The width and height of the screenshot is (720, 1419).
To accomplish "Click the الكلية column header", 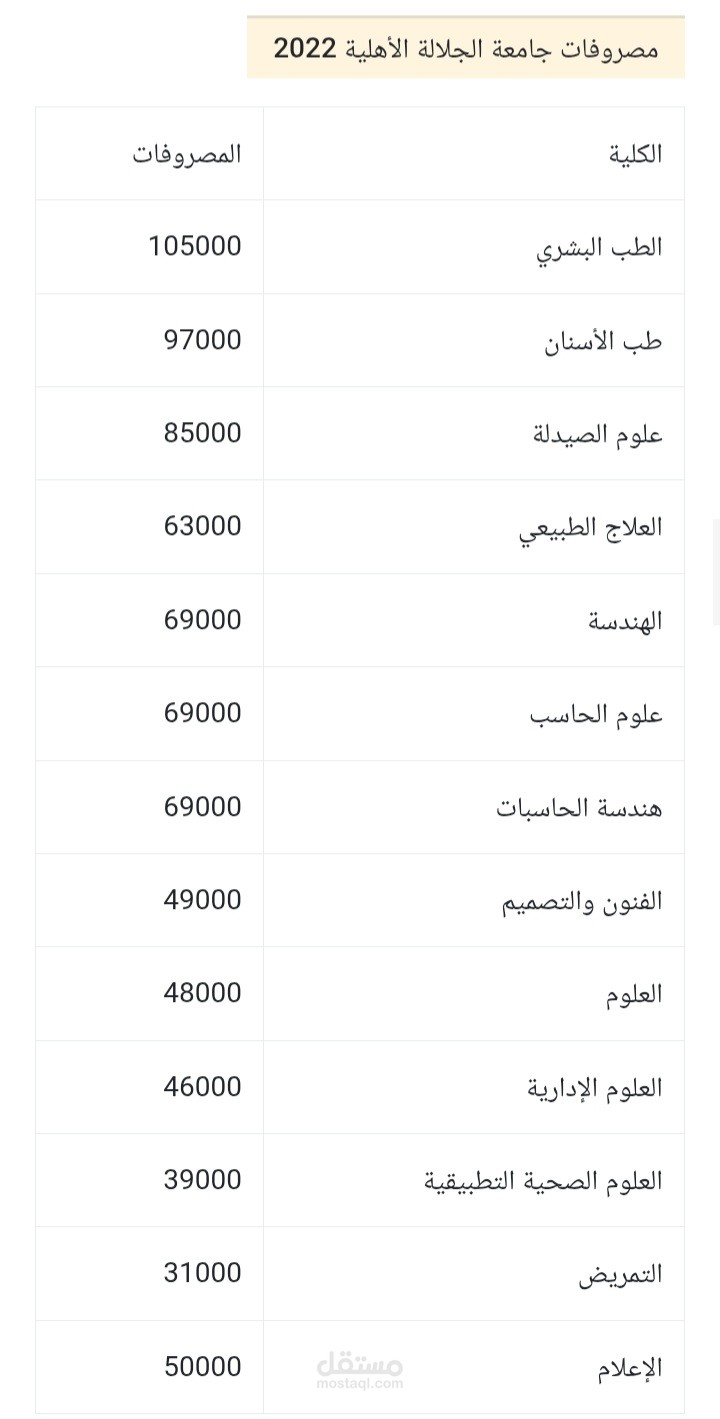I will click(x=635, y=155).
